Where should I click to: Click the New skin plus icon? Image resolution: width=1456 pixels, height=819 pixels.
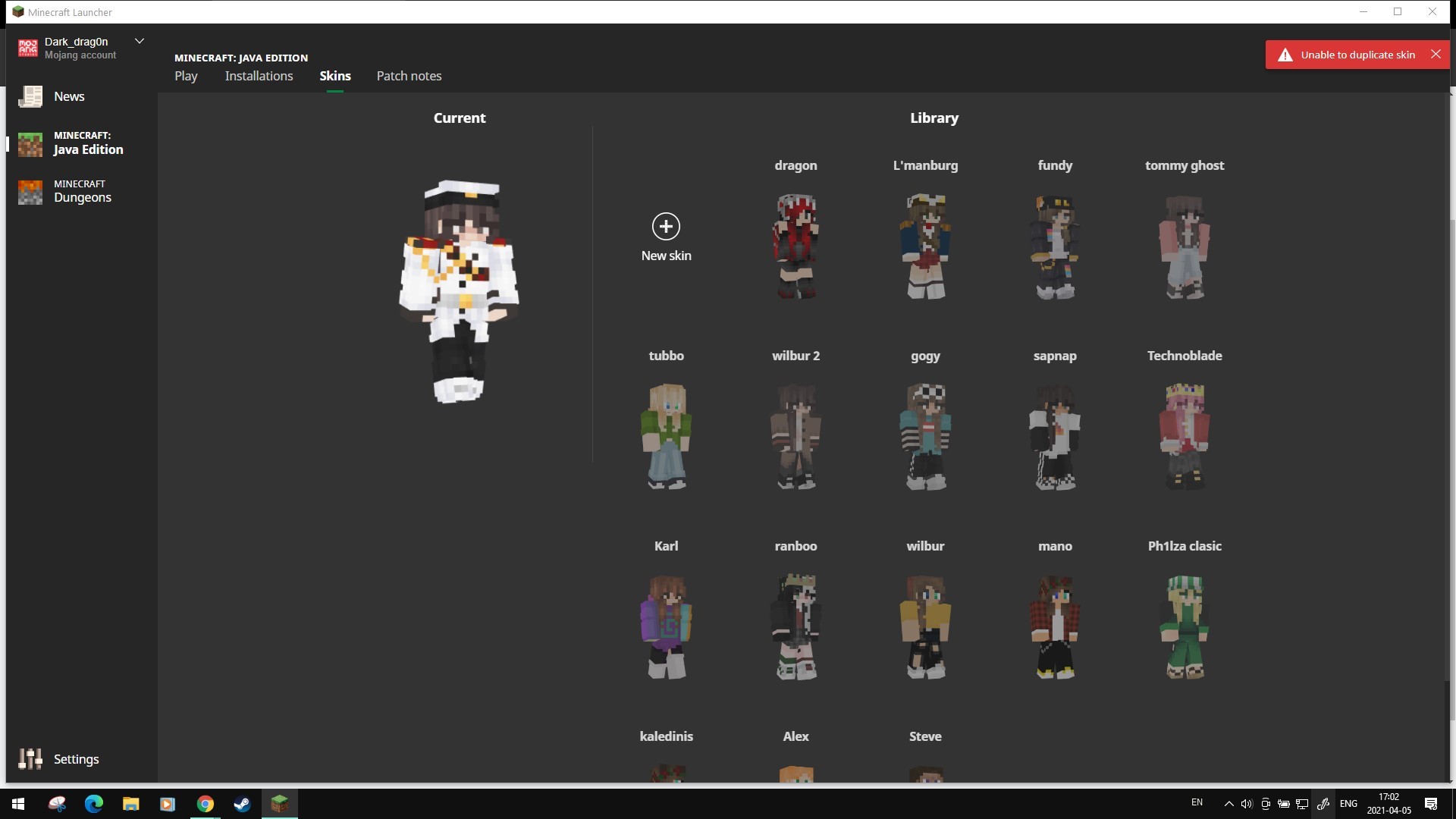(666, 226)
